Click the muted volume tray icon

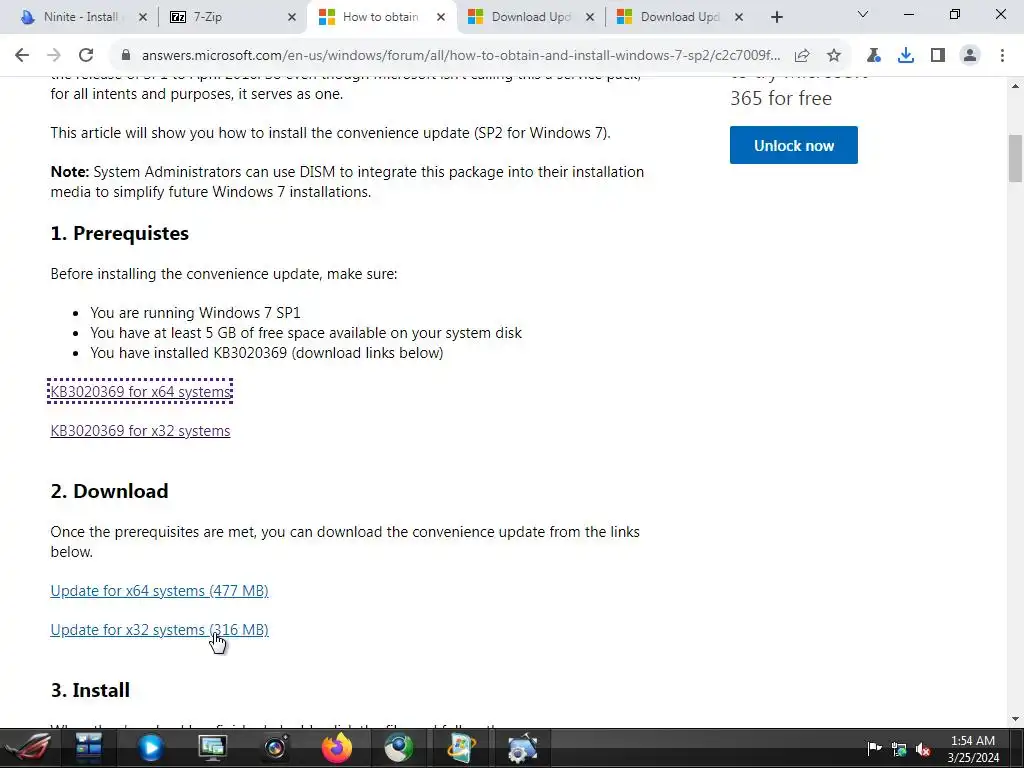(x=923, y=749)
